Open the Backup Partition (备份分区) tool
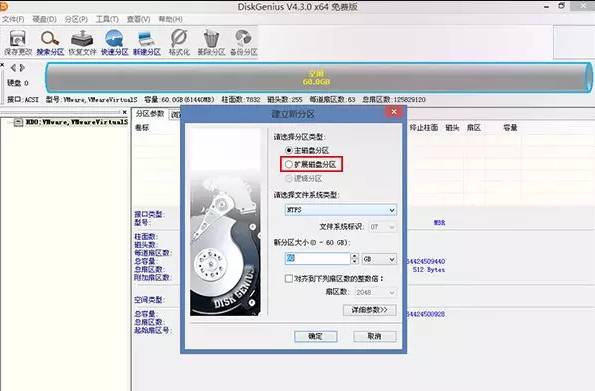Screen dimensions: 595x391 tap(244, 43)
